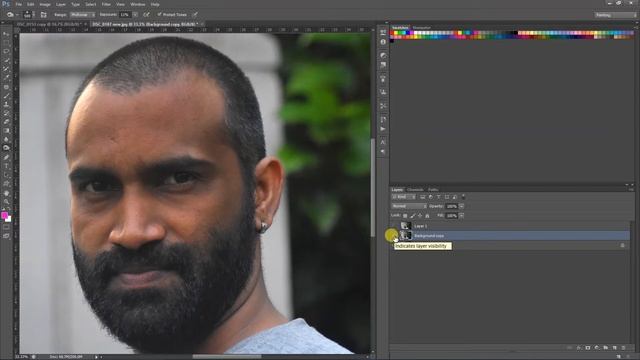This screenshot has width=640, height=360.
Task: Select the Swatches tab
Action: (400, 28)
